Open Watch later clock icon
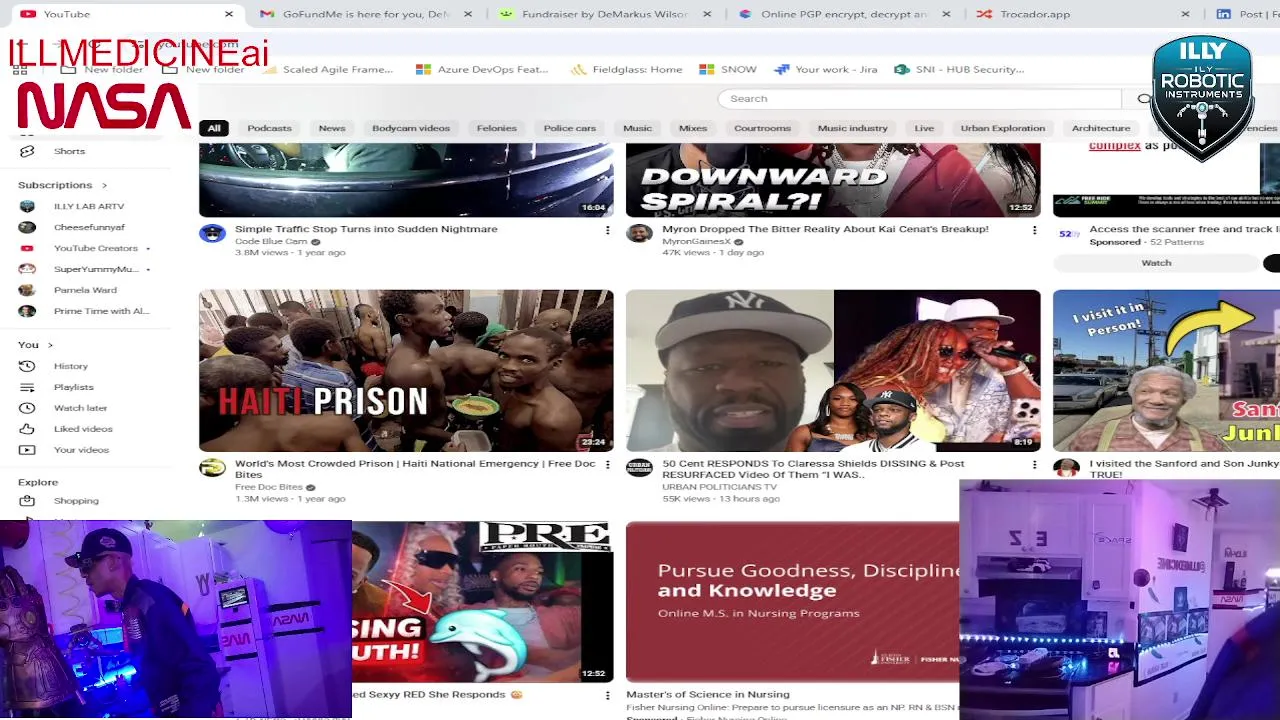 click(x=27, y=408)
